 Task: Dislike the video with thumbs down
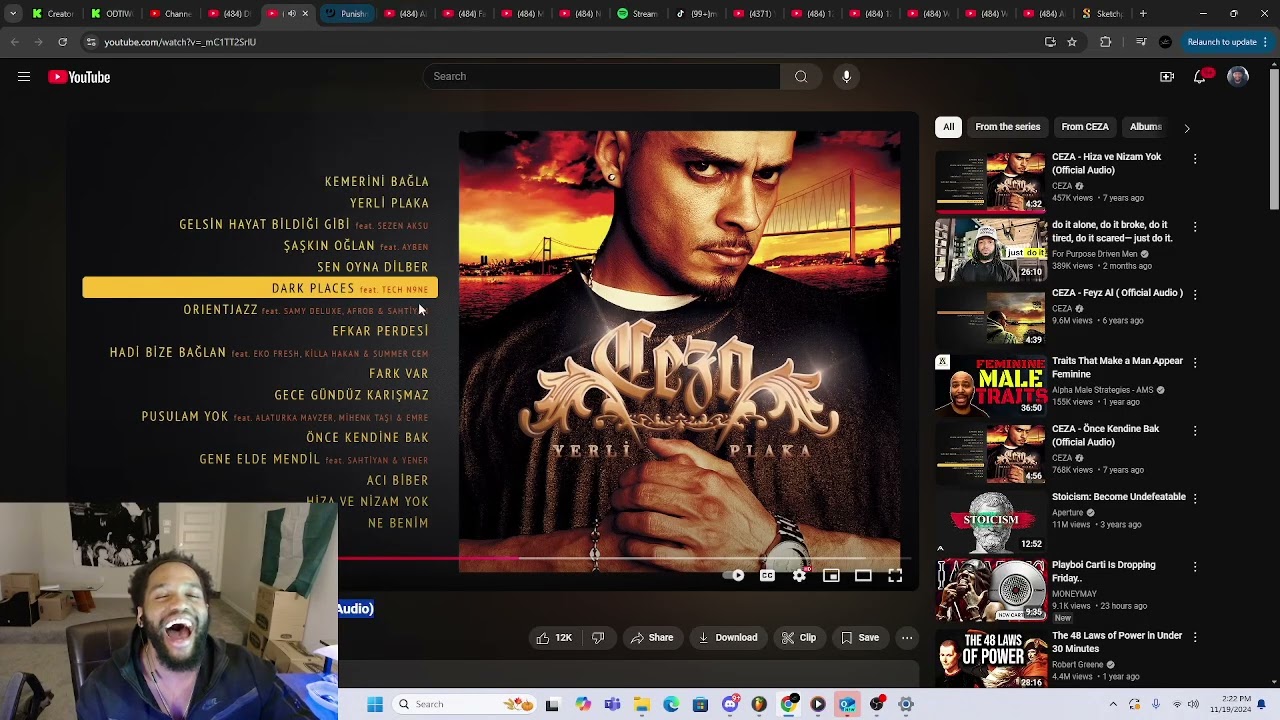pos(598,637)
